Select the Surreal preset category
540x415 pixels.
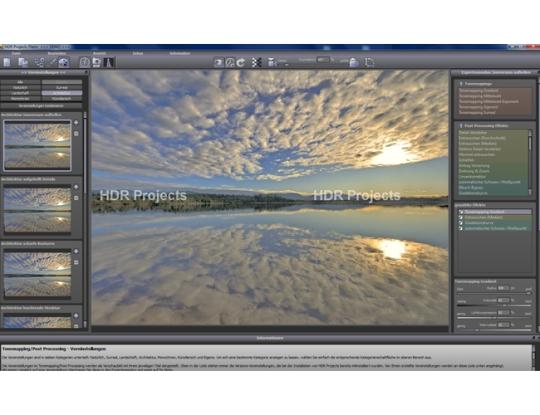(62, 88)
